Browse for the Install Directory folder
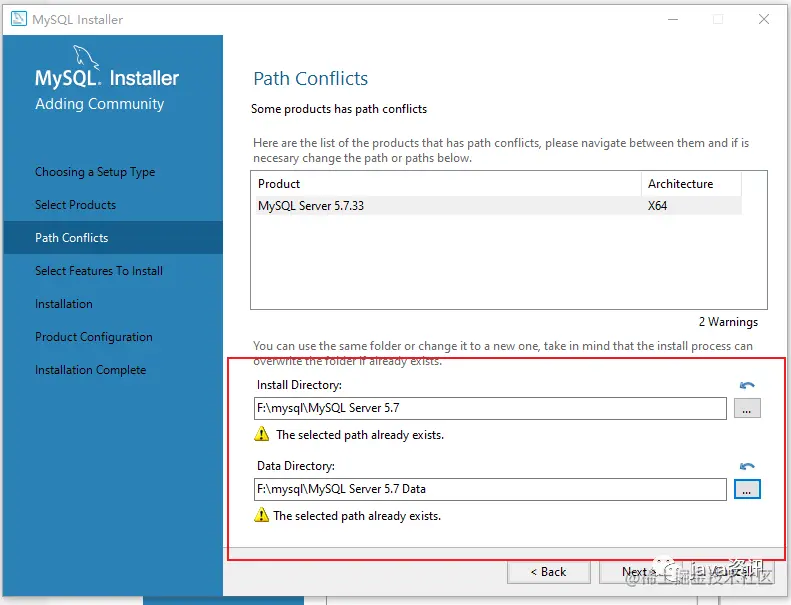This screenshot has width=791, height=605. tap(747, 409)
